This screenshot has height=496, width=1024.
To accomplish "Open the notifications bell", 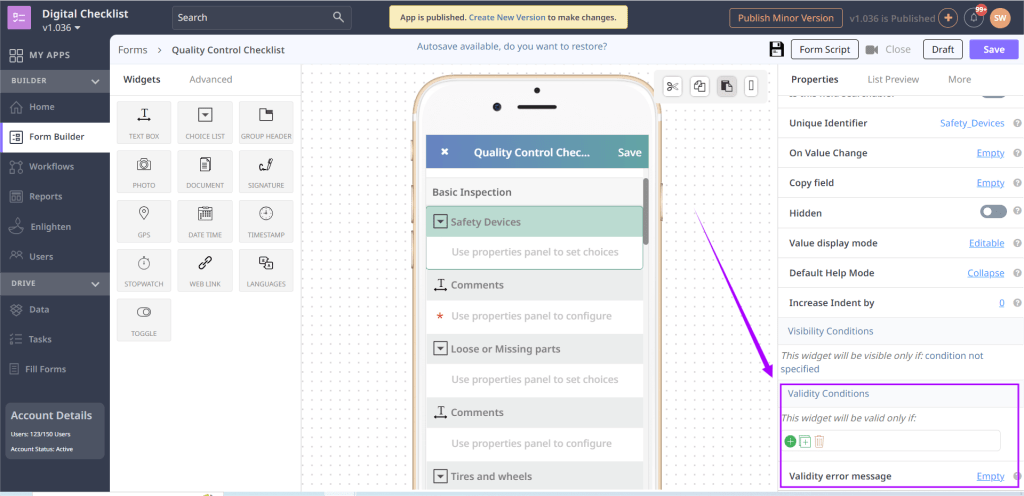I will click(974, 18).
